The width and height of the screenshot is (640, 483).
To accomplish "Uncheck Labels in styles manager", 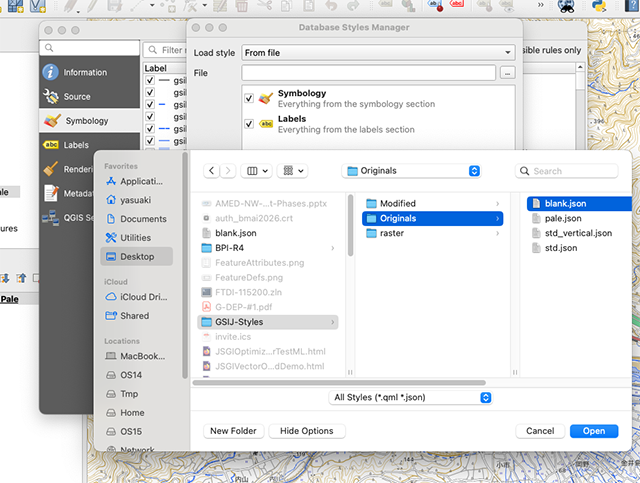I will click(249, 123).
